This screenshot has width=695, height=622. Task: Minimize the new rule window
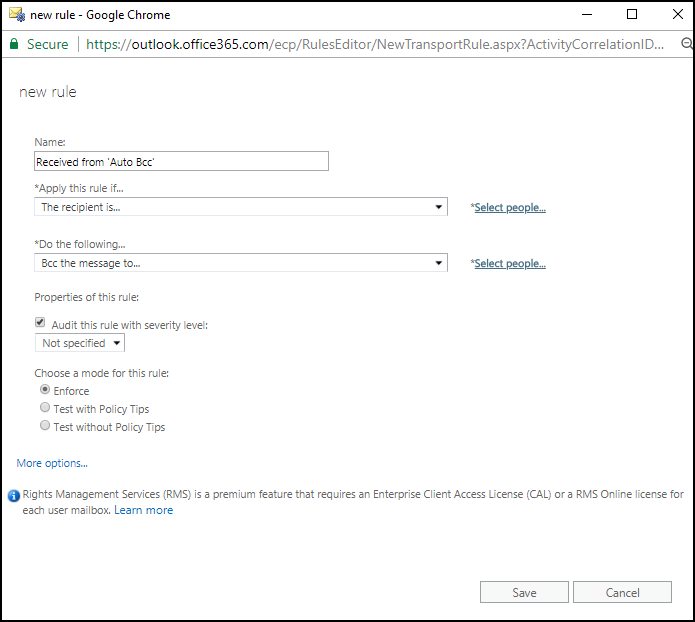pos(586,15)
